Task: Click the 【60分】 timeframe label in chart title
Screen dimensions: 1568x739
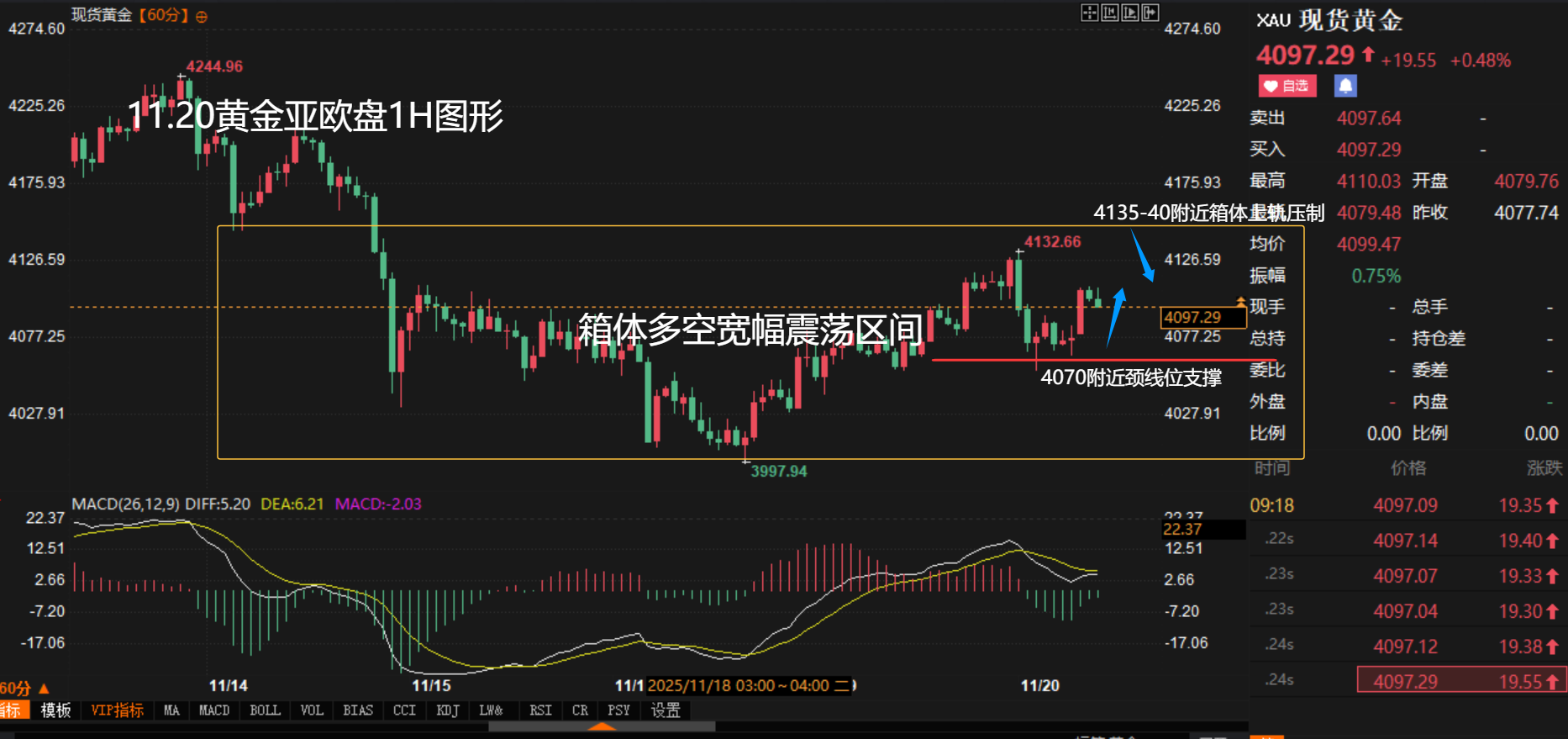Action: click(x=163, y=15)
